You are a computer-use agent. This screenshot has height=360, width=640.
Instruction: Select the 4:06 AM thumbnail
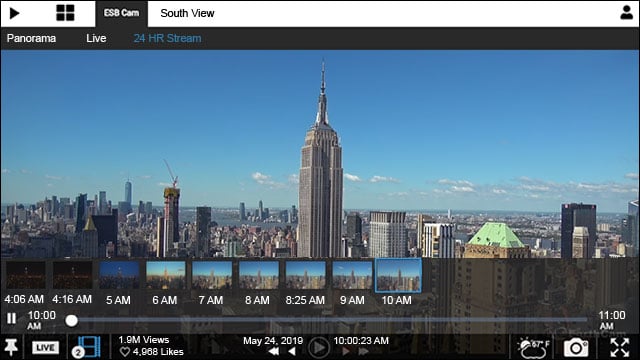click(x=25, y=275)
